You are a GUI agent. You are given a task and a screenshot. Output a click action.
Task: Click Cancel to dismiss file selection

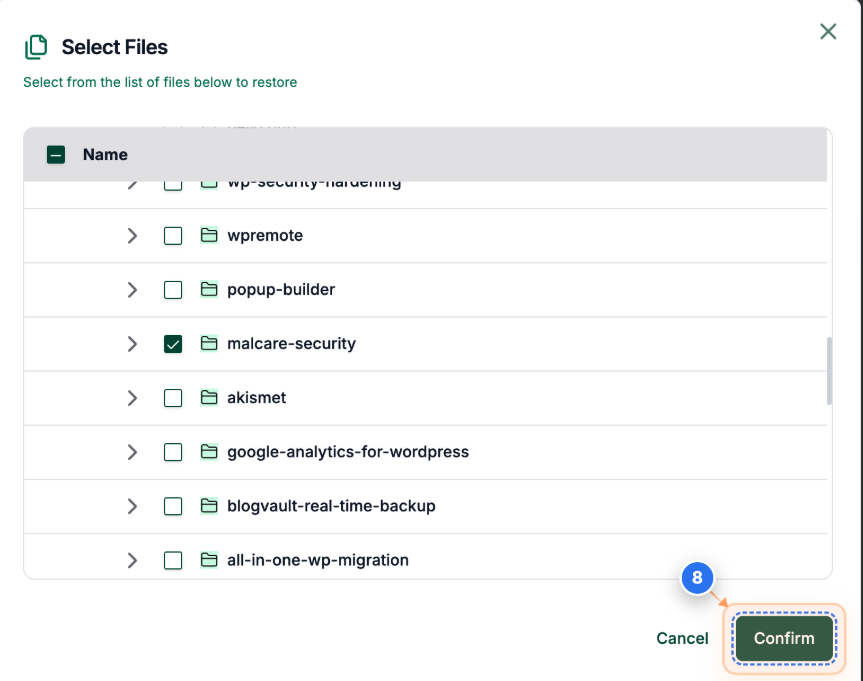[682, 638]
